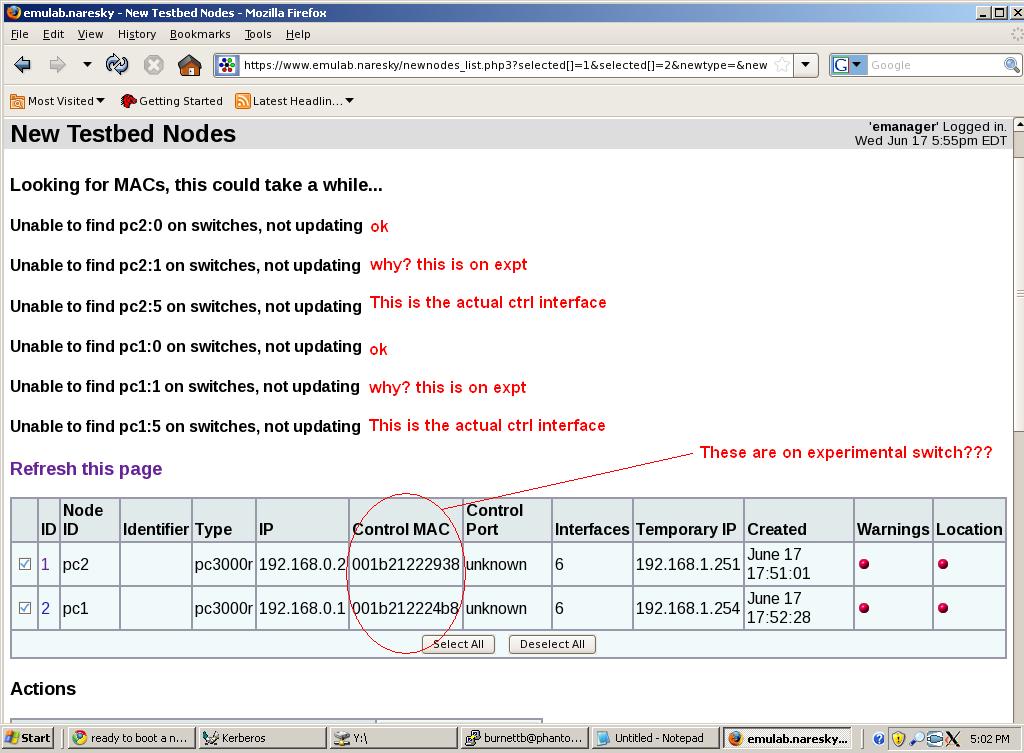
Task: Go to the Home page
Action: click(x=189, y=65)
